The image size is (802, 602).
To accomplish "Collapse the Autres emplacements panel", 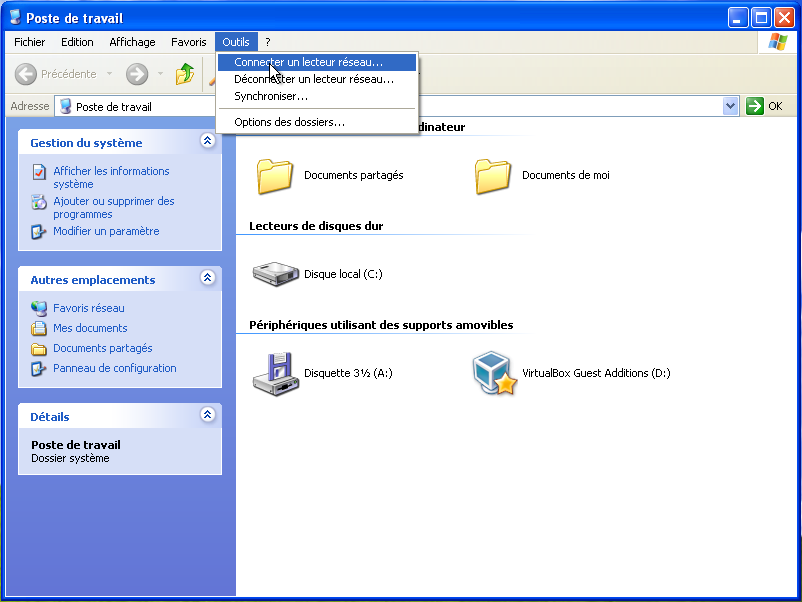I will click(207, 279).
